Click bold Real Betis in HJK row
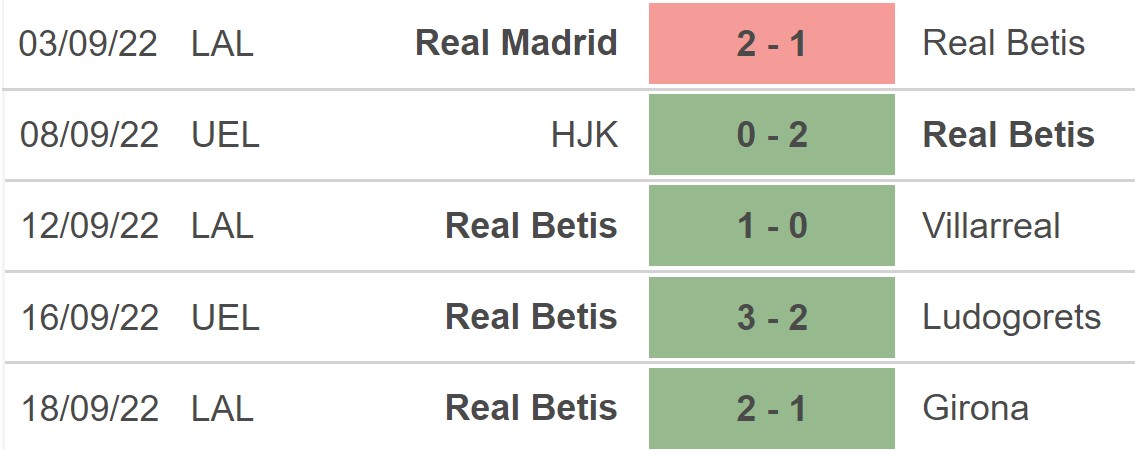This screenshot has width=1135, height=450. pos(1008,135)
